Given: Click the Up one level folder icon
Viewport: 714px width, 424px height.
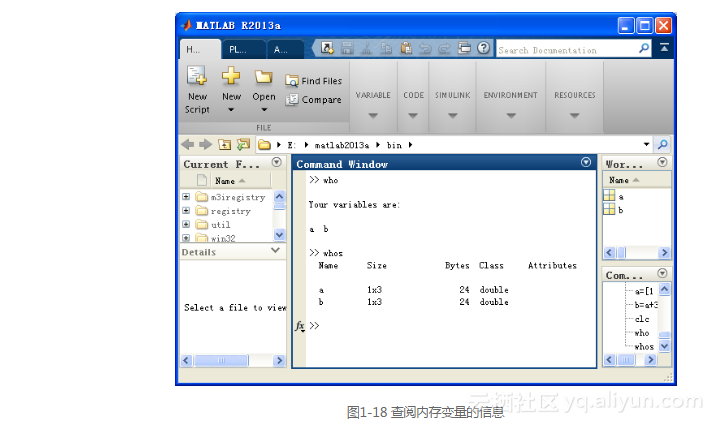Looking at the screenshot, I should tap(224, 145).
